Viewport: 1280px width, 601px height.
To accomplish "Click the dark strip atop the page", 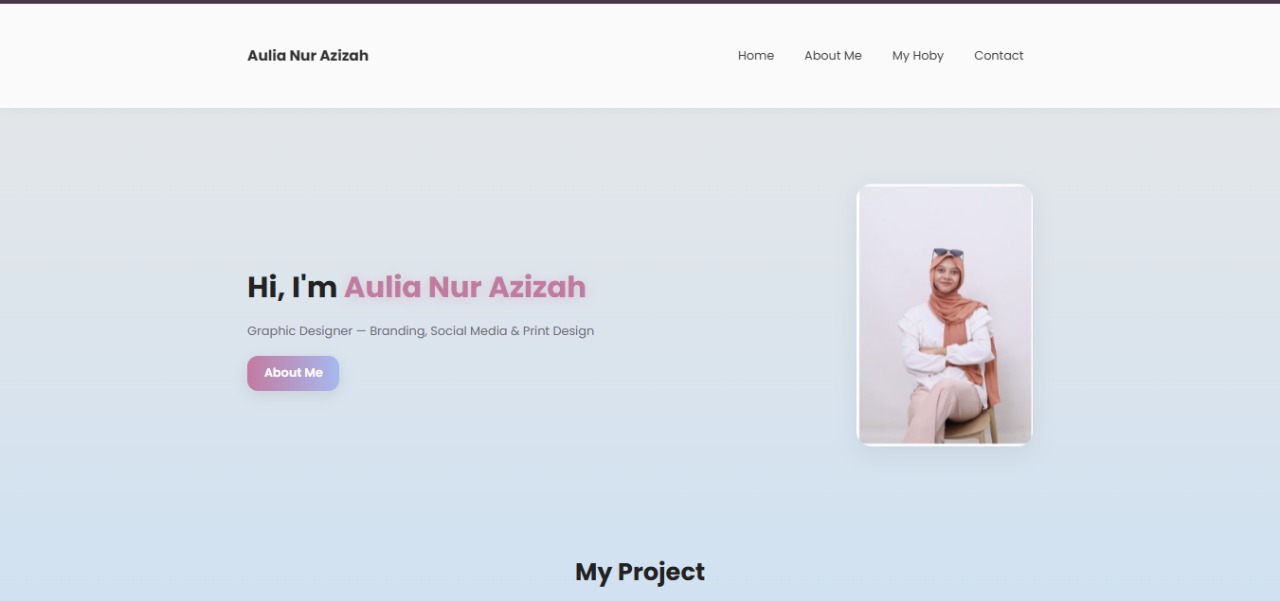I will (x=640, y=2).
